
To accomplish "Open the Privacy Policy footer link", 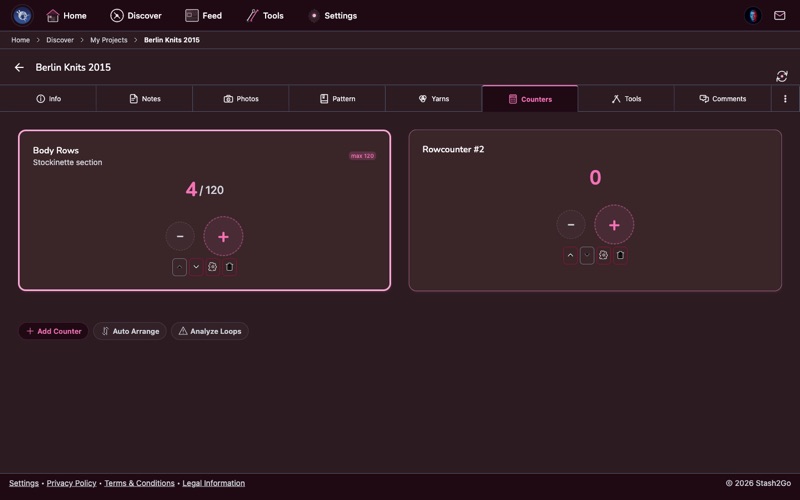I will point(71,483).
